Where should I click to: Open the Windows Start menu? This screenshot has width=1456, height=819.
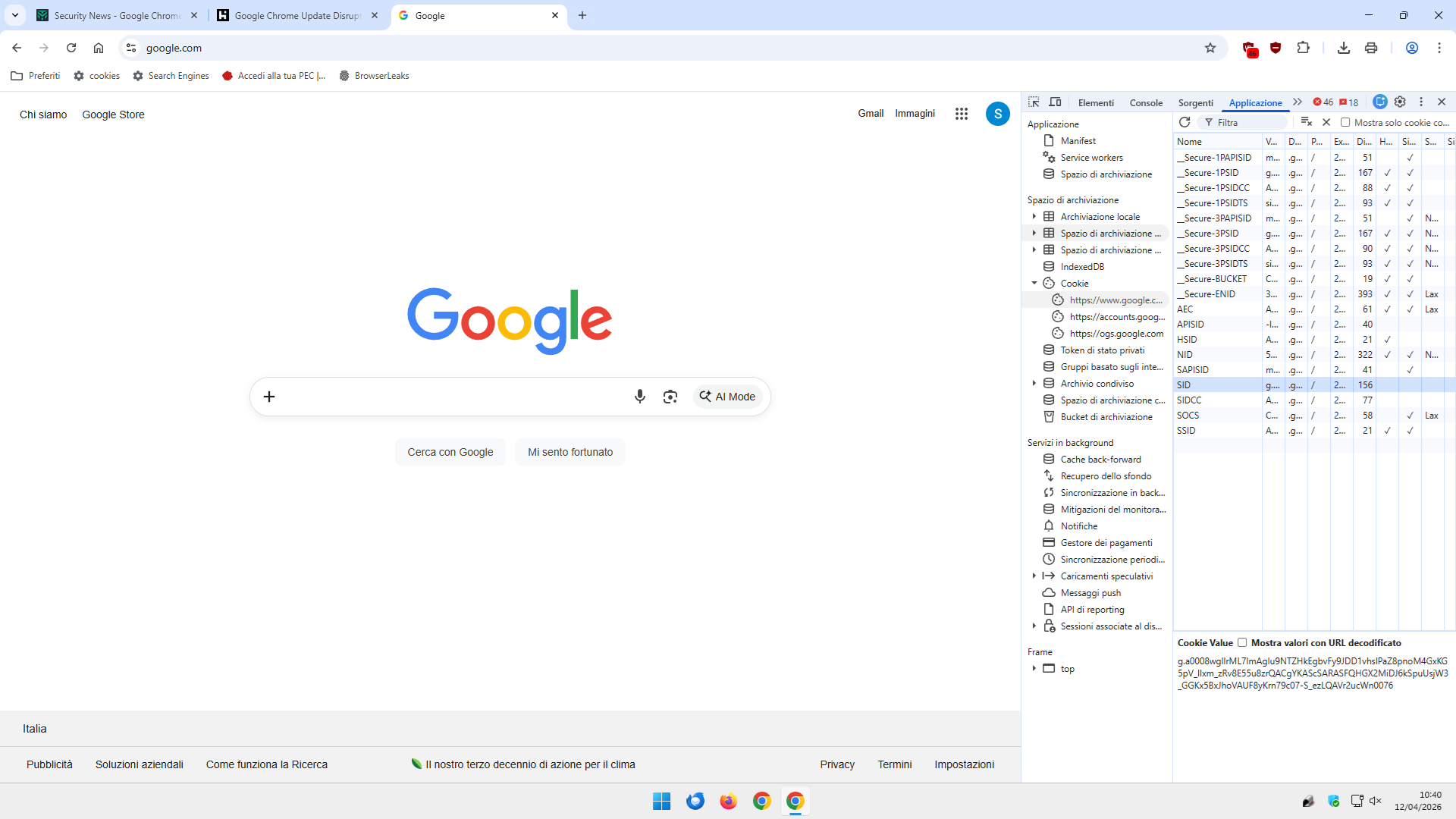click(662, 801)
